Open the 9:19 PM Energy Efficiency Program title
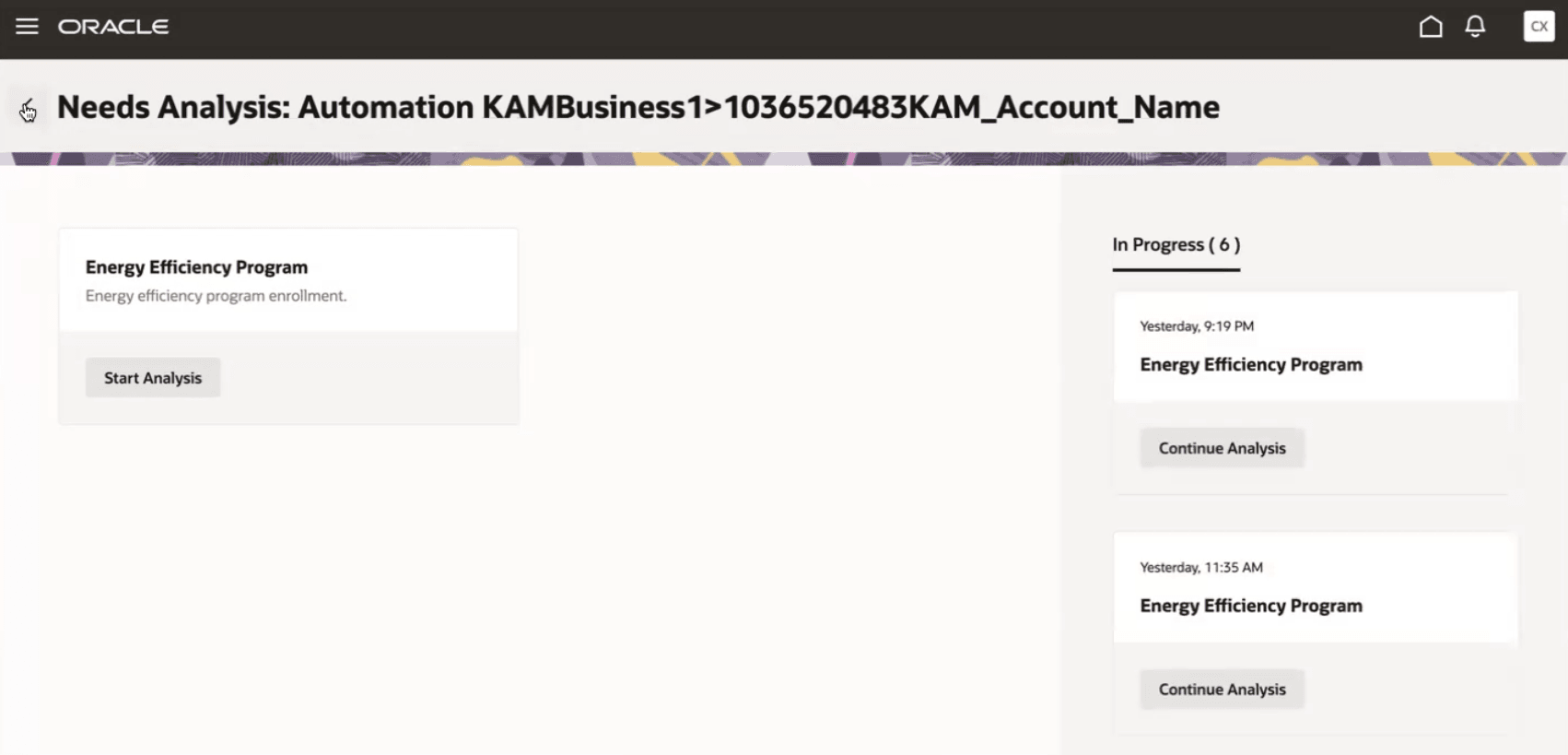Image resolution: width=1568 pixels, height=755 pixels. tap(1250, 365)
